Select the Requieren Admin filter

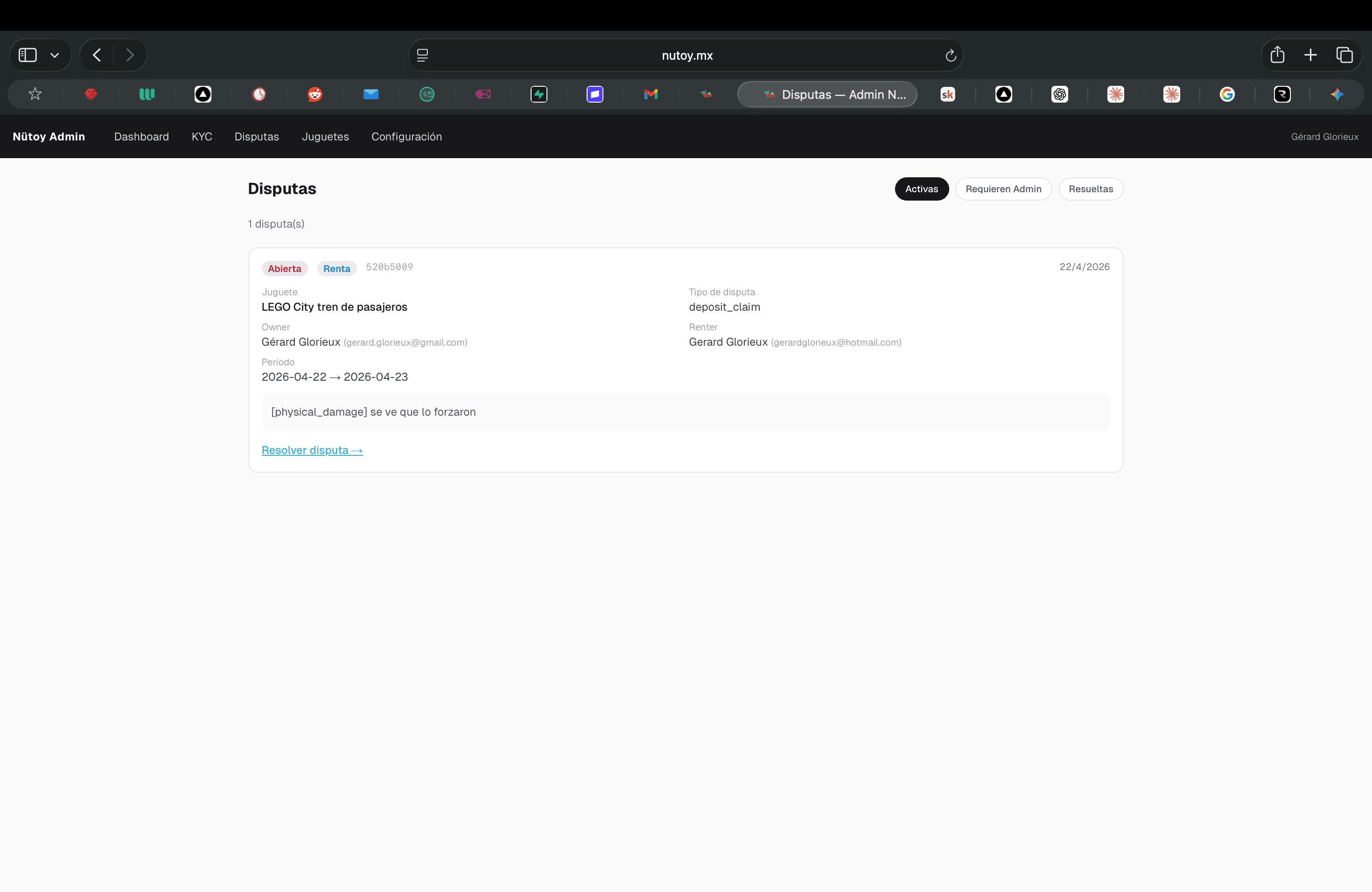[1003, 189]
